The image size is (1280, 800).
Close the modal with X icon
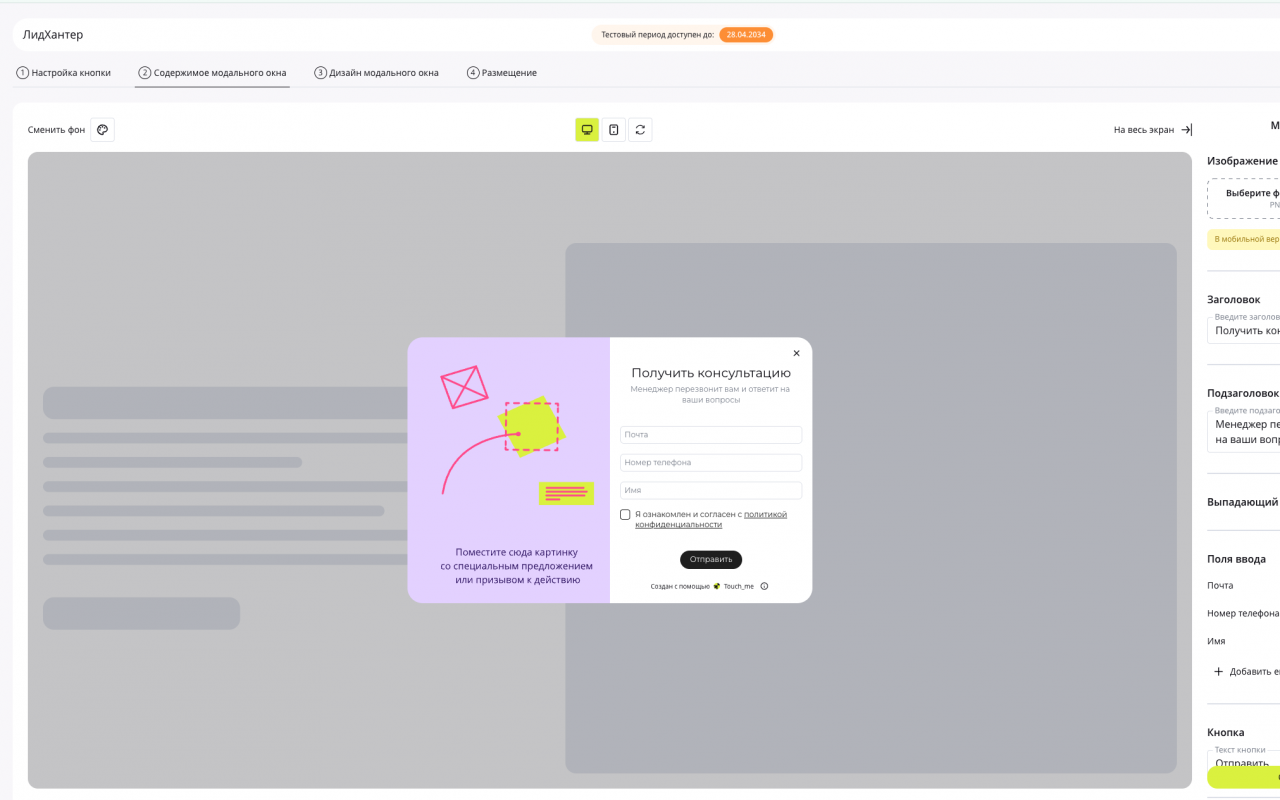(x=796, y=353)
